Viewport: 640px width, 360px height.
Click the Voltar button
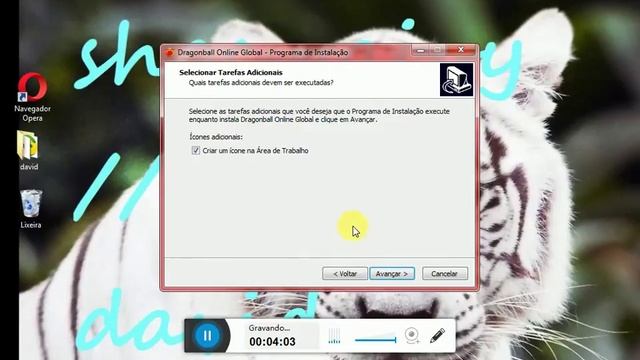[x=345, y=273]
